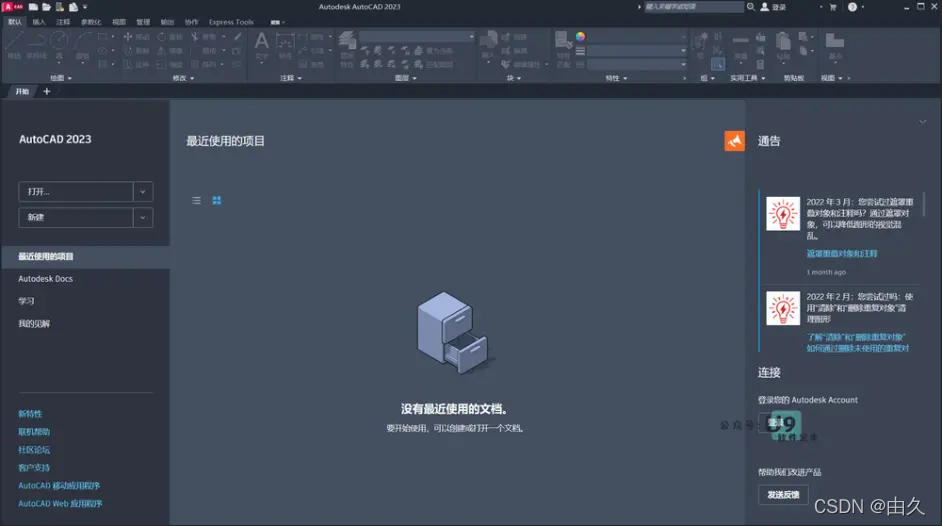Open the lineweight dropdown in Properties panel
942x526 pixels.
point(637,50)
